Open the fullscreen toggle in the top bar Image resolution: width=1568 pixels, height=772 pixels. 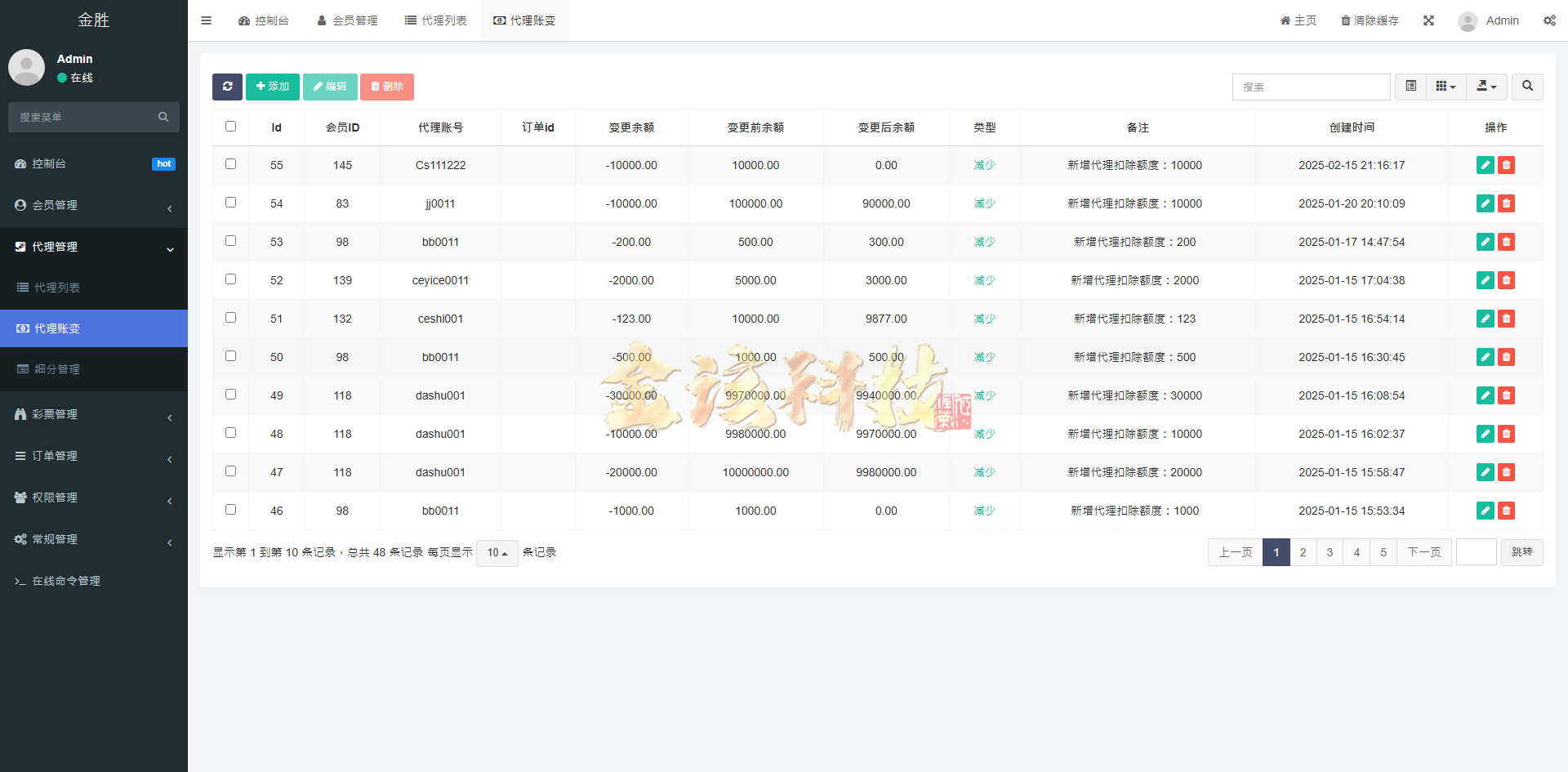[1428, 20]
